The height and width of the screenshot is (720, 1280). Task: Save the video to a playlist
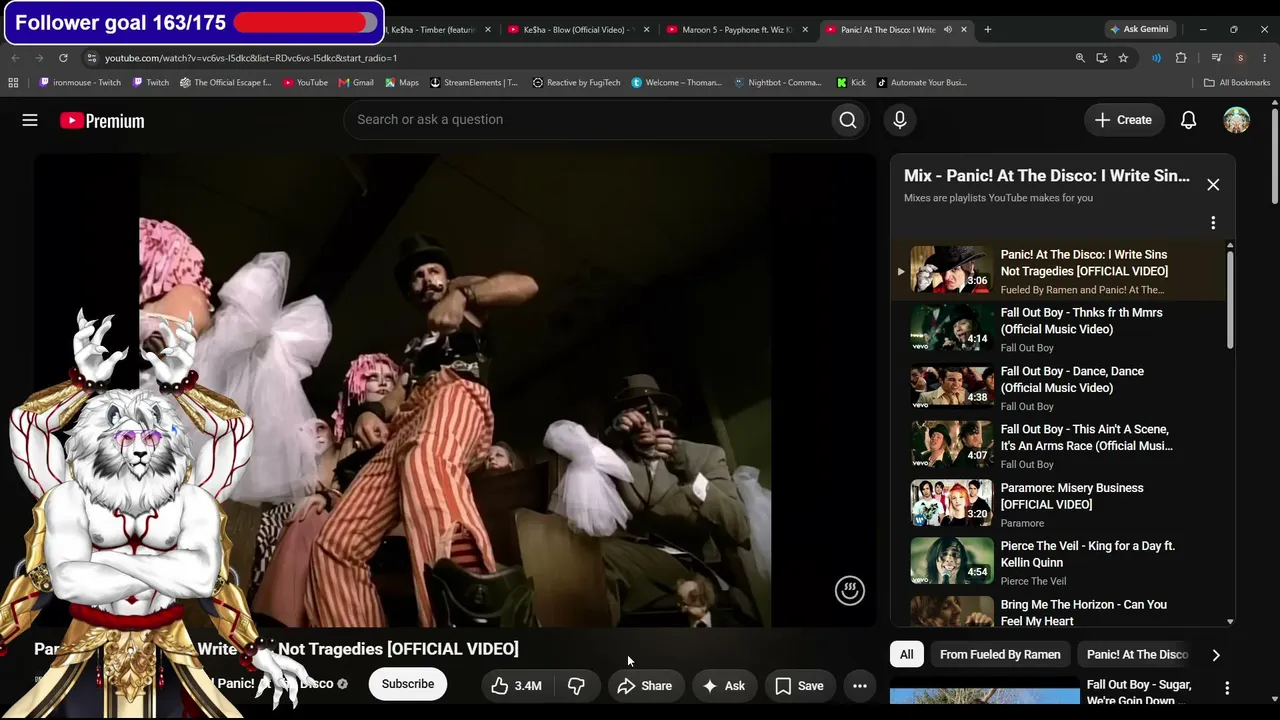click(799, 685)
